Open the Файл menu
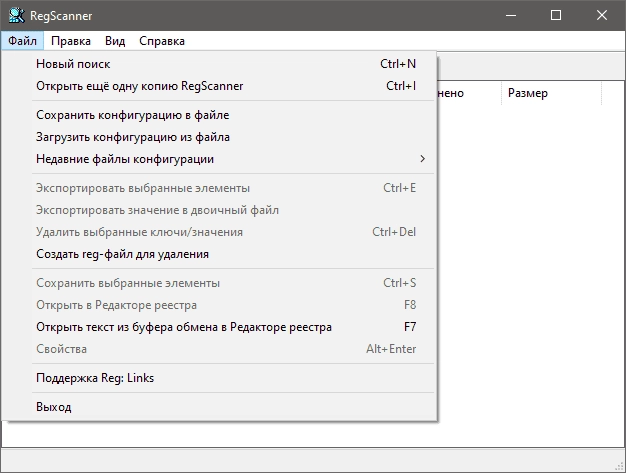Image resolution: width=626 pixels, height=473 pixels. [22, 41]
